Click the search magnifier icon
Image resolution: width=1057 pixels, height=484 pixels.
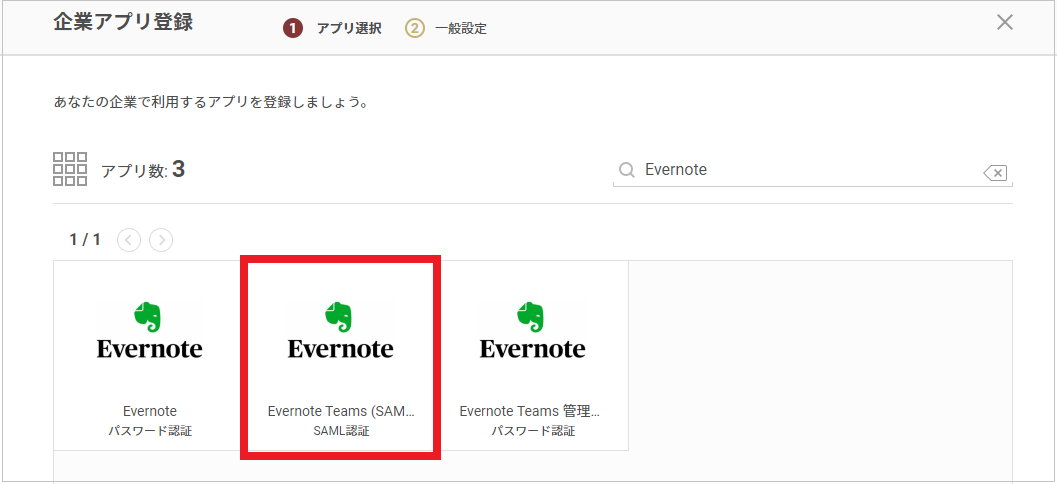pos(626,170)
